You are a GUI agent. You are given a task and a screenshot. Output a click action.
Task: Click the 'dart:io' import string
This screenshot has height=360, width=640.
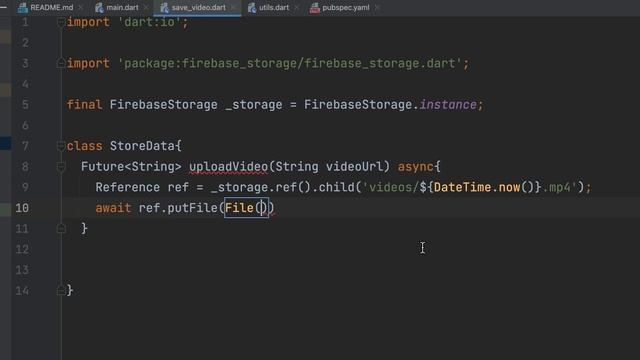pos(149,22)
